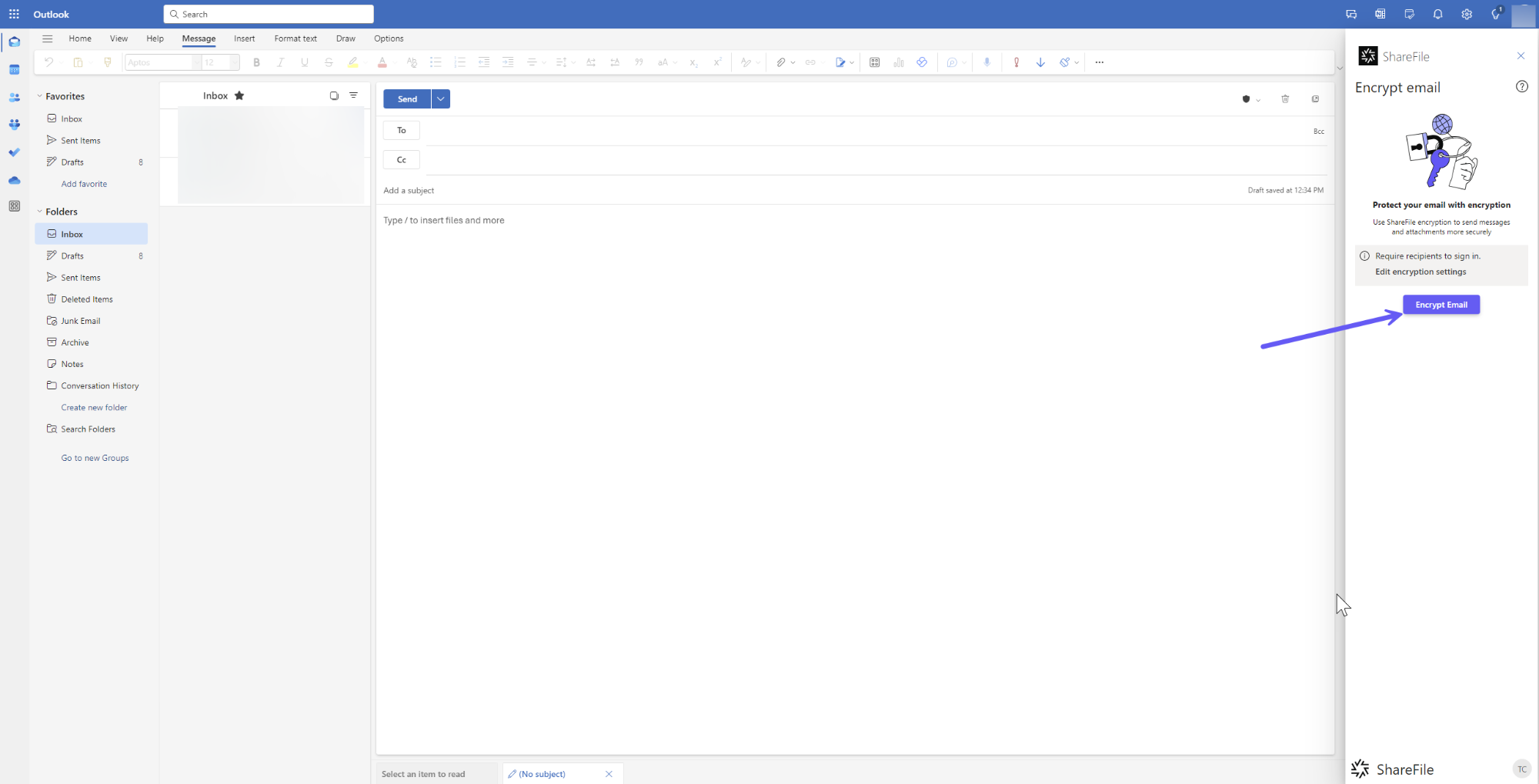Open the Home ribbon tab
1539x784 pixels.
(x=80, y=38)
